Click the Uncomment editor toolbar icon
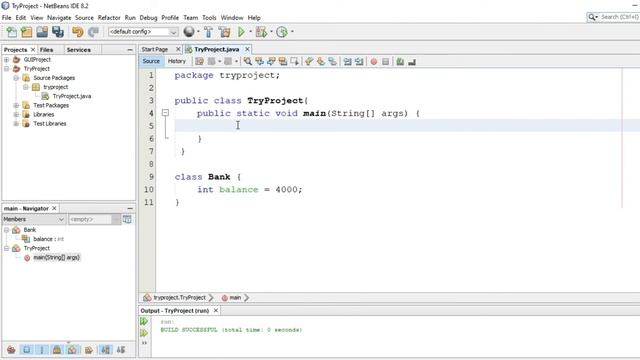This screenshot has height=360, width=640. (412, 62)
